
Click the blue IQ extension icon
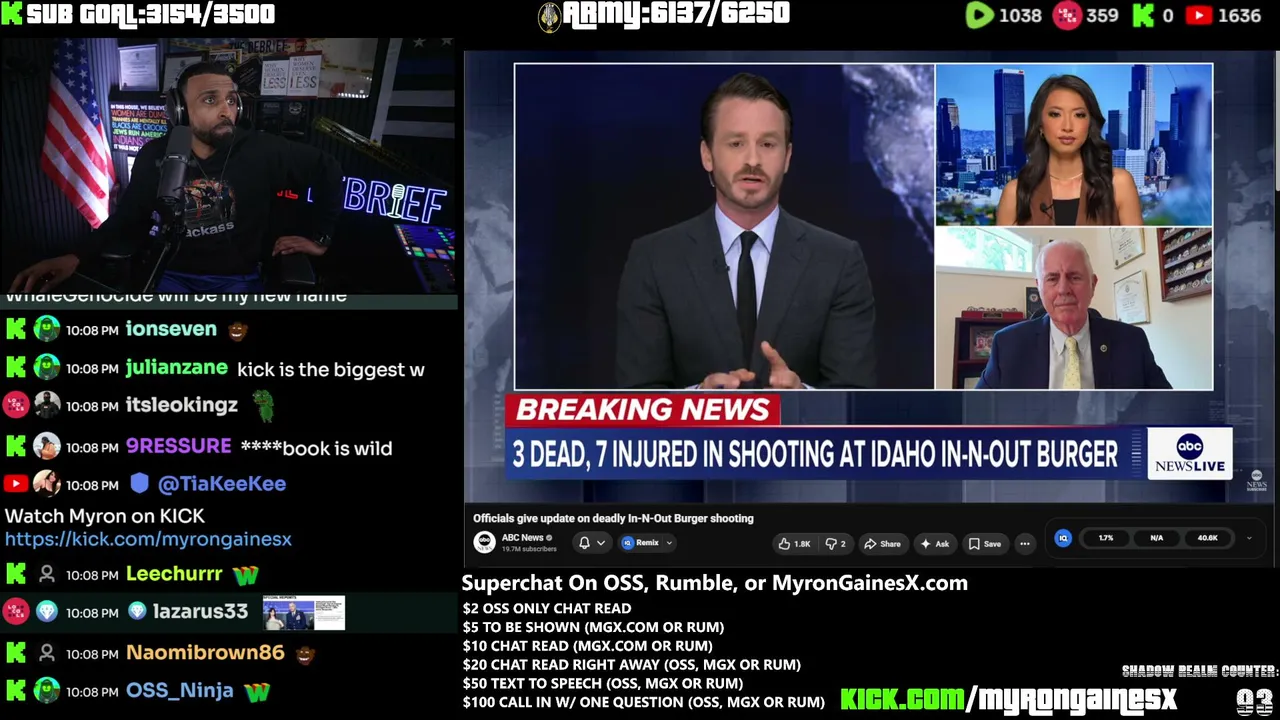(x=1063, y=538)
